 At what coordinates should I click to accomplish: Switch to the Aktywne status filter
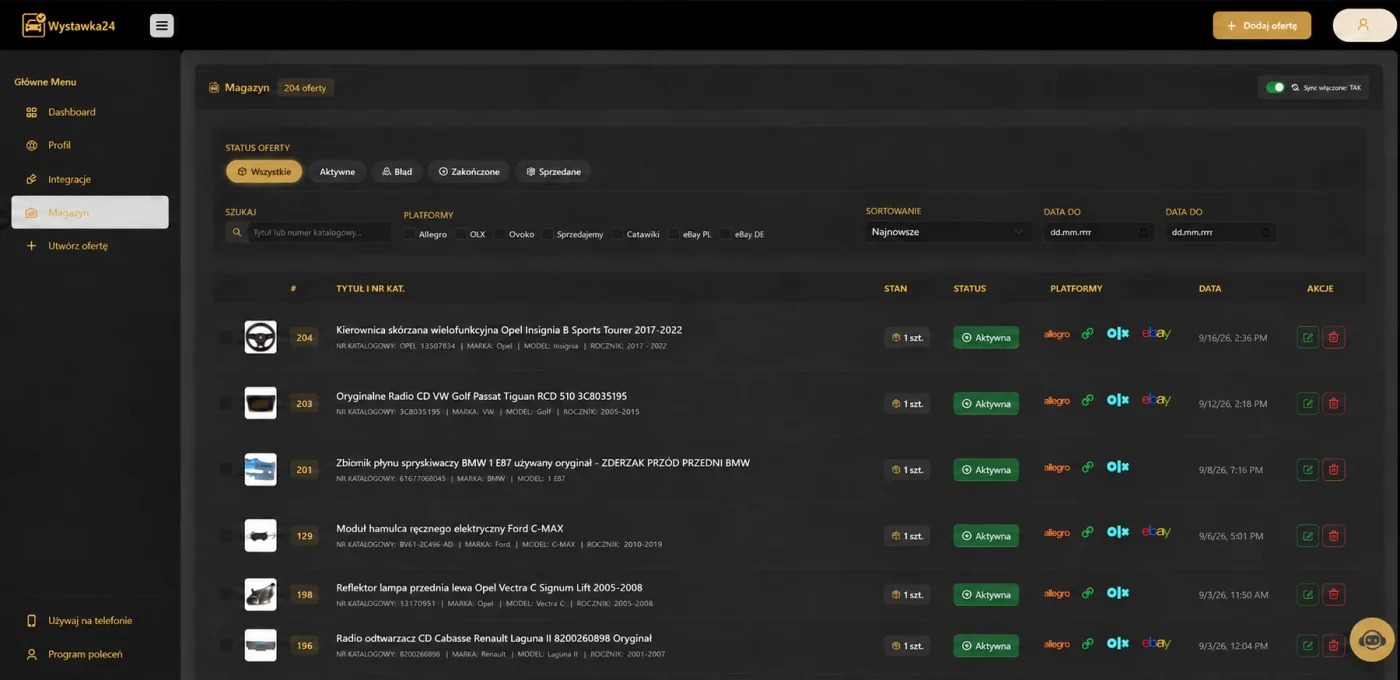337,172
